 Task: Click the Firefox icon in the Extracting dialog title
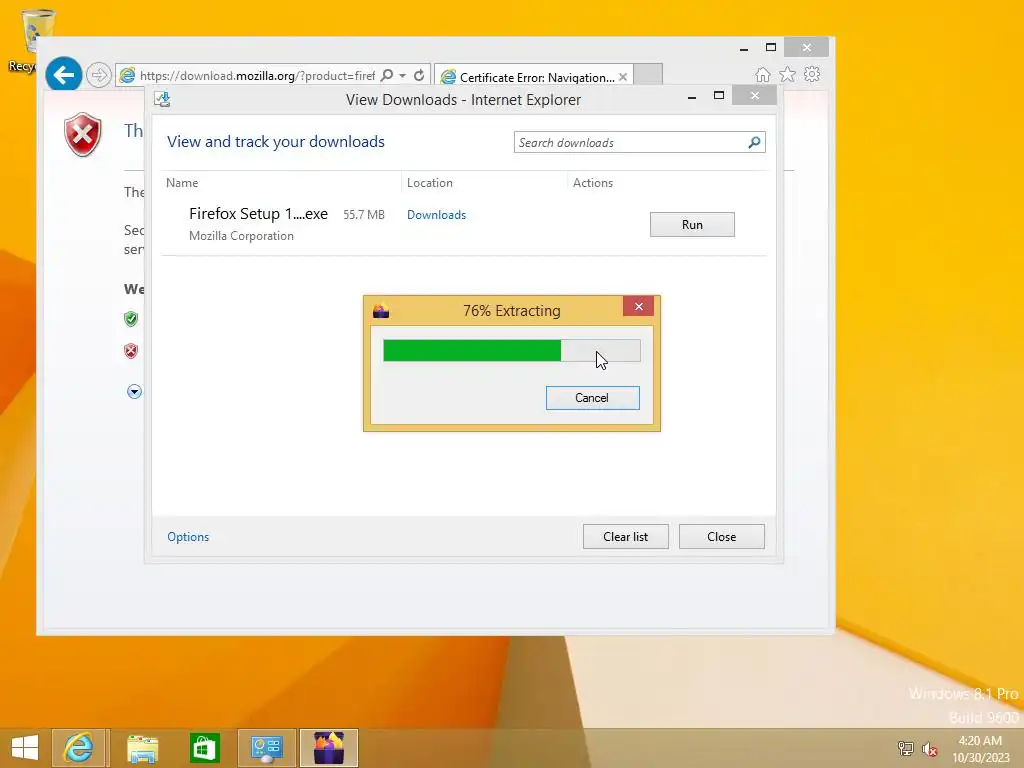[x=381, y=311]
